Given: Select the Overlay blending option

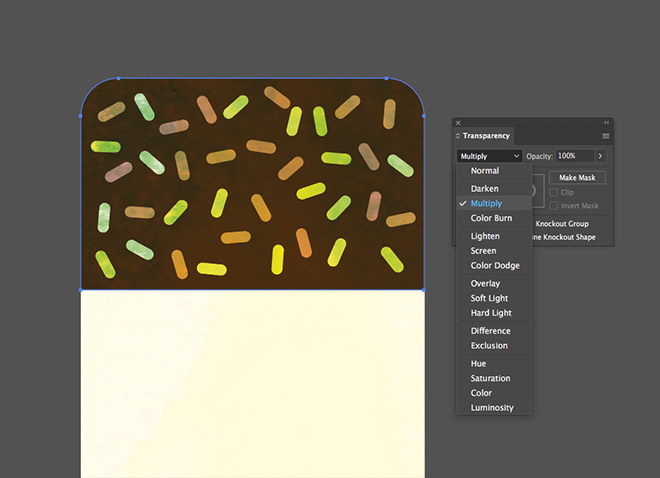Looking at the screenshot, I should tap(485, 284).
